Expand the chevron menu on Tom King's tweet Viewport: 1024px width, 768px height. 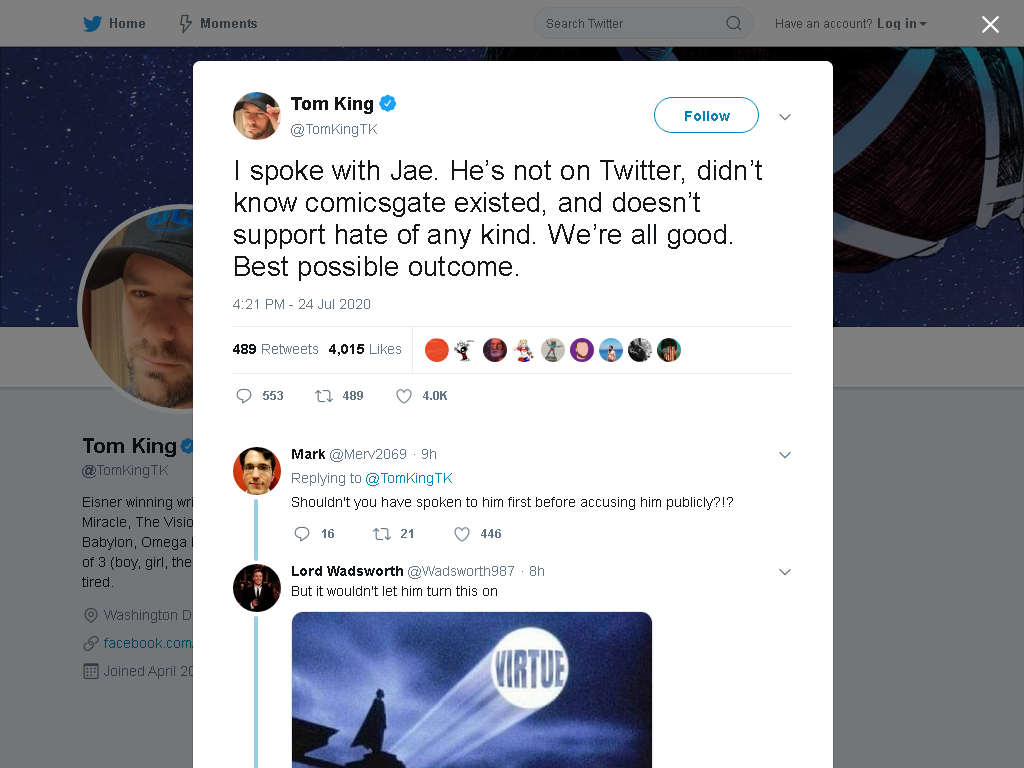[785, 117]
